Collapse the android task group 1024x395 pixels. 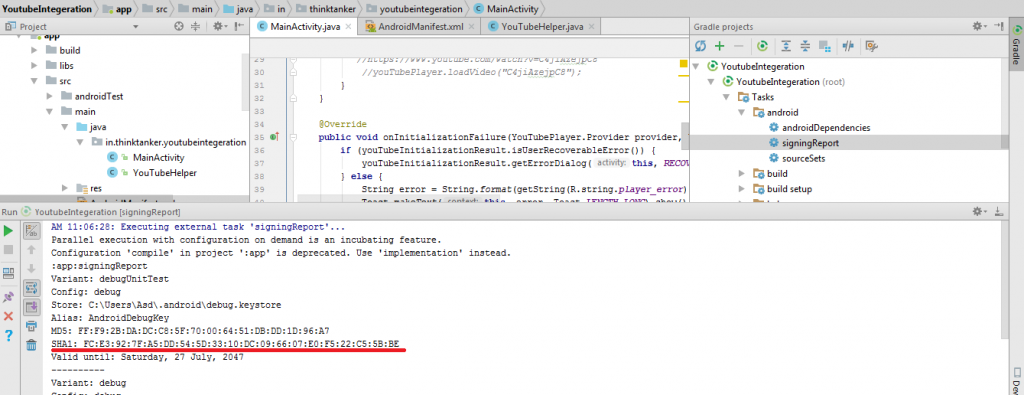741,112
